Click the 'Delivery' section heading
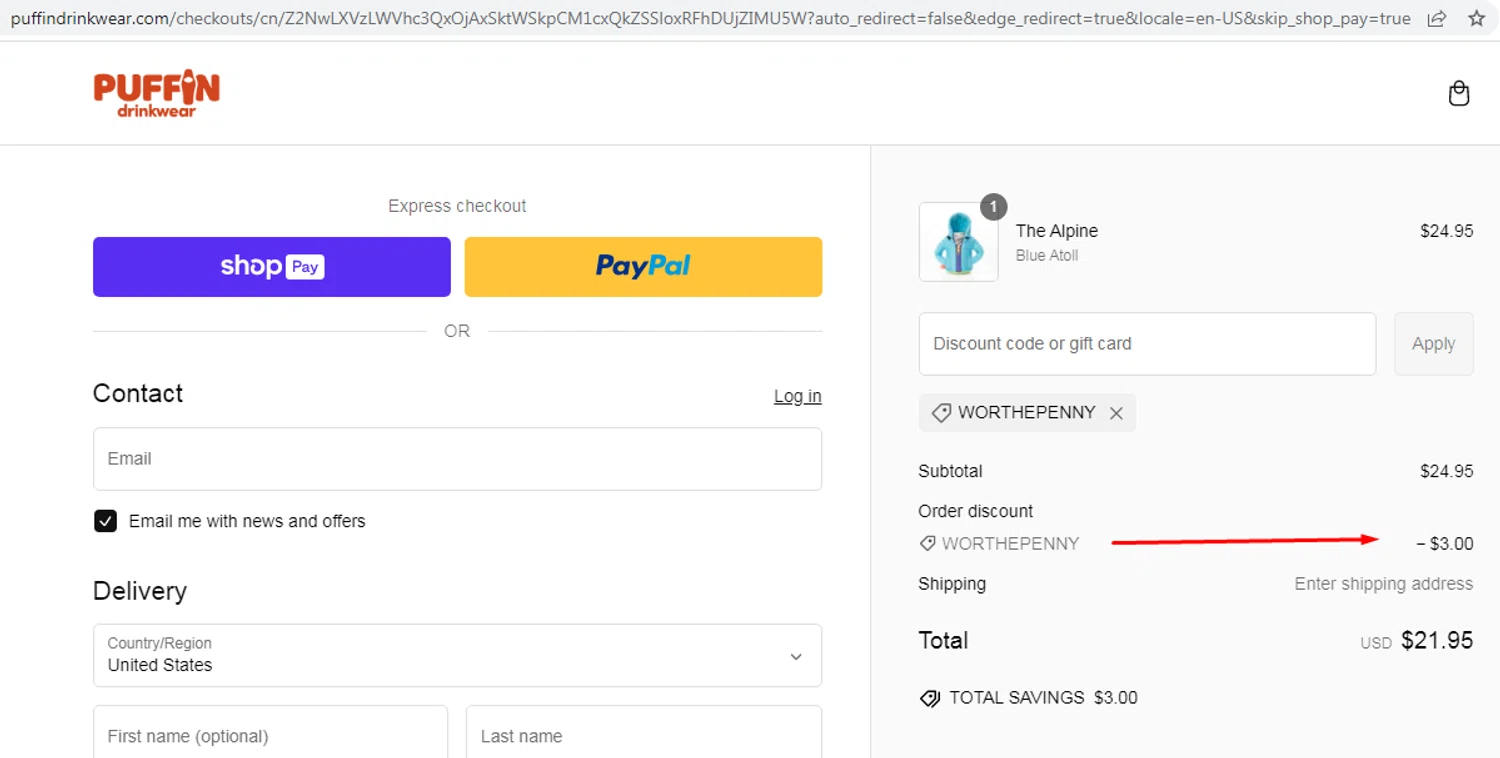Viewport: 1500px width, 758px height. [x=140, y=591]
